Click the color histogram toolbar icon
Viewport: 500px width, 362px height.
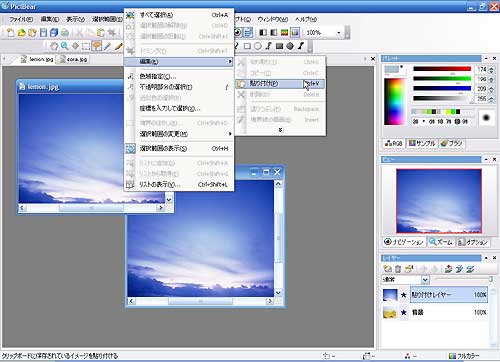pos(295,32)
